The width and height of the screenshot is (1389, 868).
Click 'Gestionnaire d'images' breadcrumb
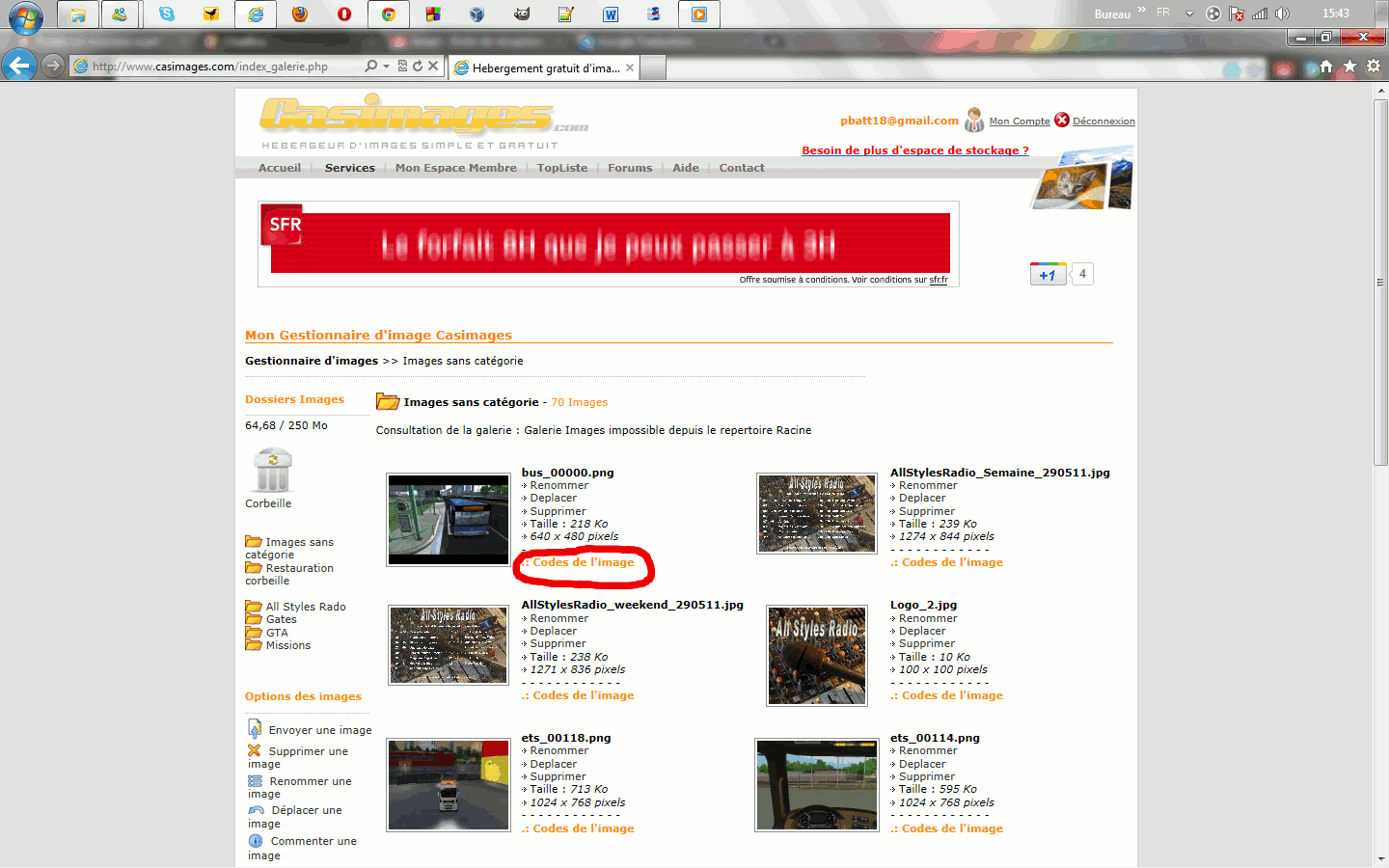[x=312, y=361]
